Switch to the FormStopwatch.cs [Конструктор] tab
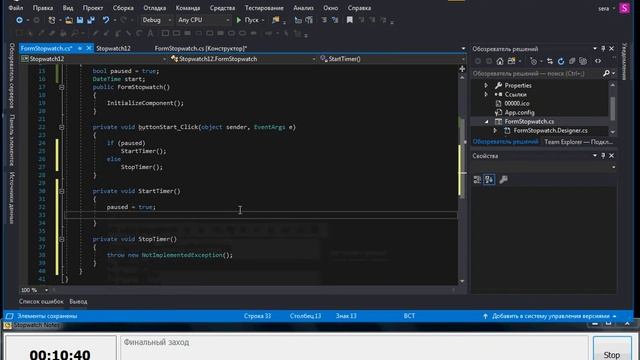 point(201,48)
